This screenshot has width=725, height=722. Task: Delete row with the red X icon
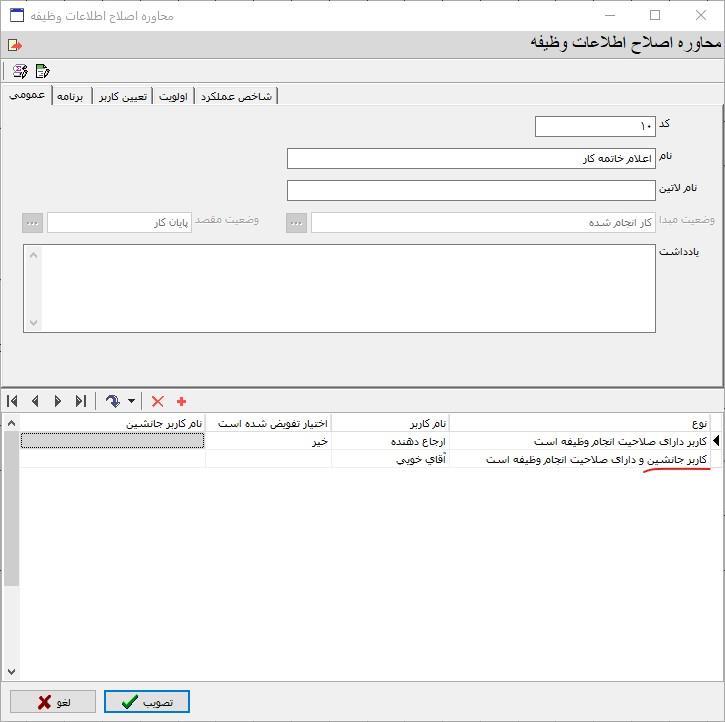pyautogui.click(x=158, y=401)
